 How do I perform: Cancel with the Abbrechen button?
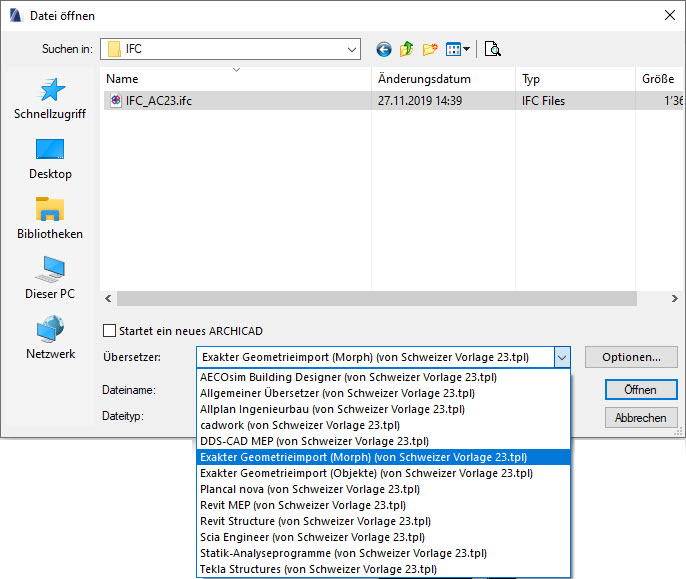641,418
